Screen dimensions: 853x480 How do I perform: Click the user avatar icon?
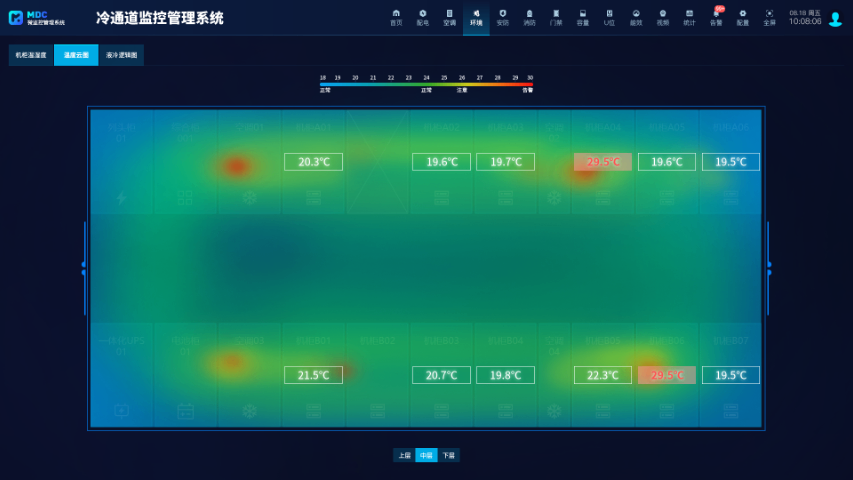tap(835, 19)
